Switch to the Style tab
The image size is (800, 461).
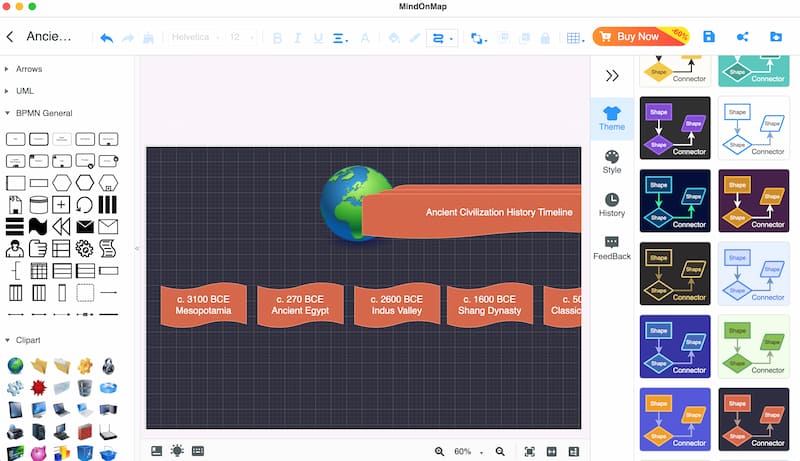612,162
